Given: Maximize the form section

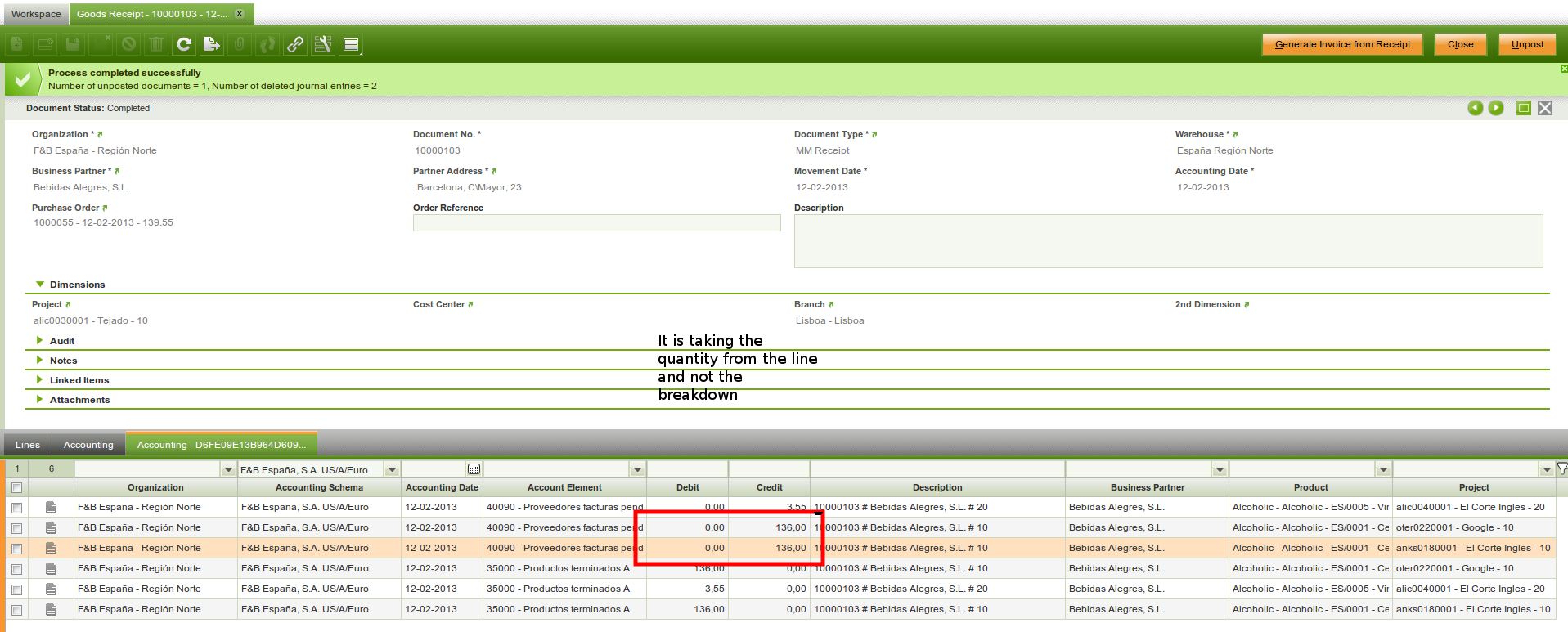Looking at the screenshot, I should tap(1524, 108).
